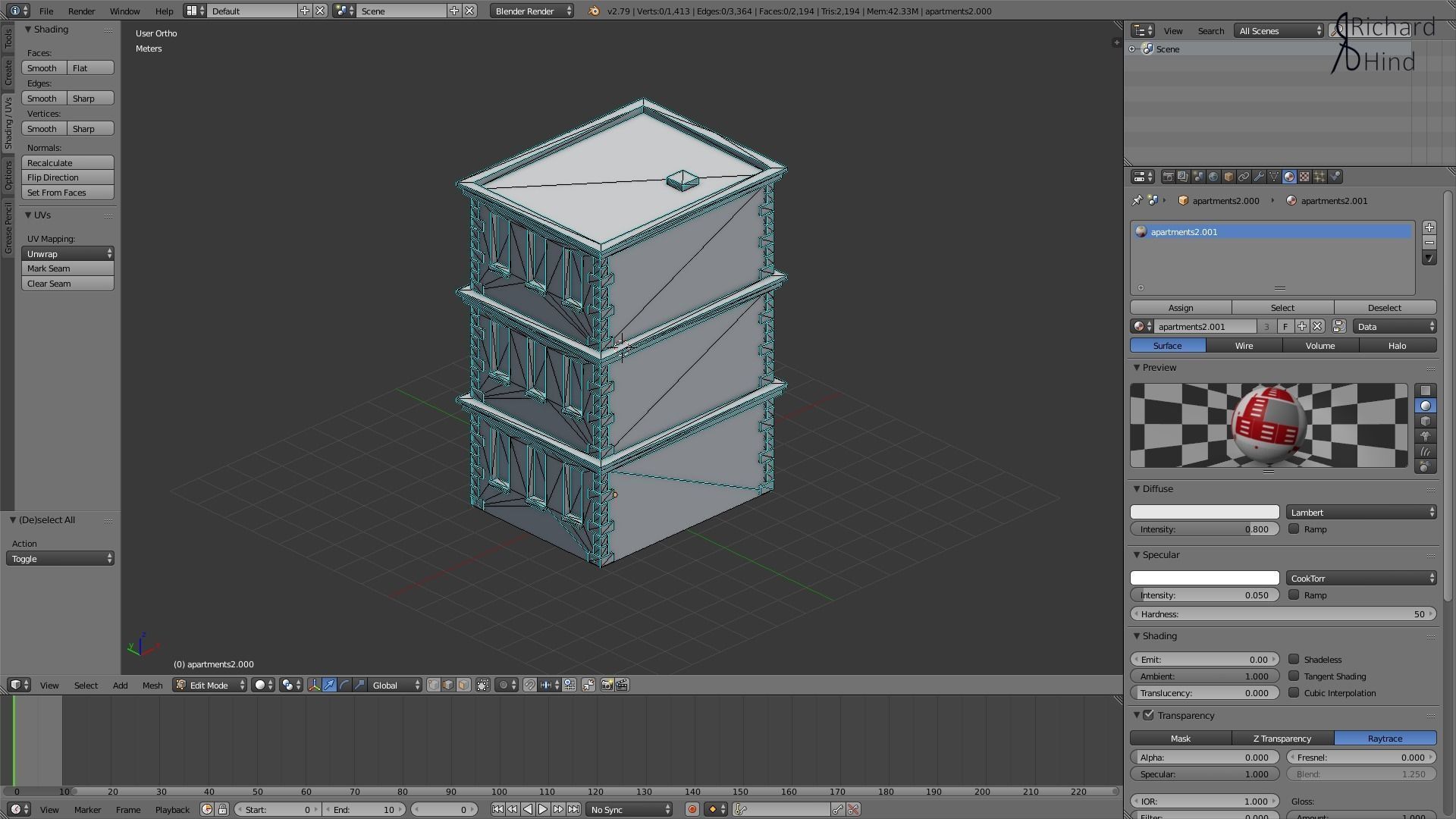Viewport: 1456px width, 819px height.
Task: Enable the Tangent Shading checkbox
Action: point(1294,676)
